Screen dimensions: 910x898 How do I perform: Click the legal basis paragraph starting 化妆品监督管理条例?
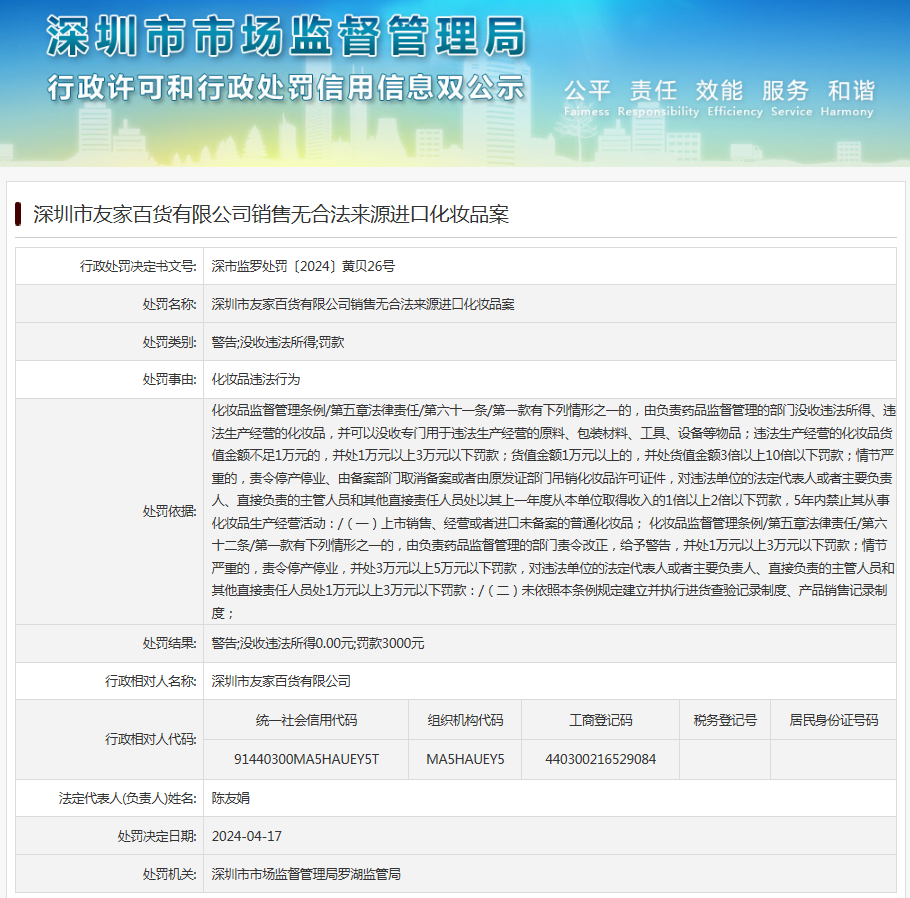(553, 511)
